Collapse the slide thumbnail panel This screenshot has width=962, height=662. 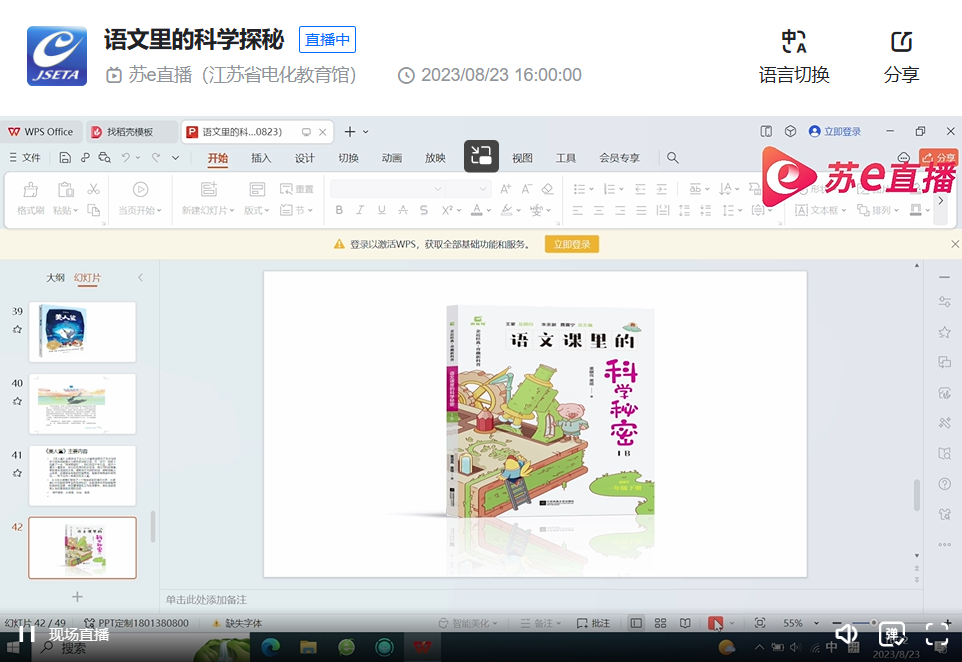[x=140, y=277]
